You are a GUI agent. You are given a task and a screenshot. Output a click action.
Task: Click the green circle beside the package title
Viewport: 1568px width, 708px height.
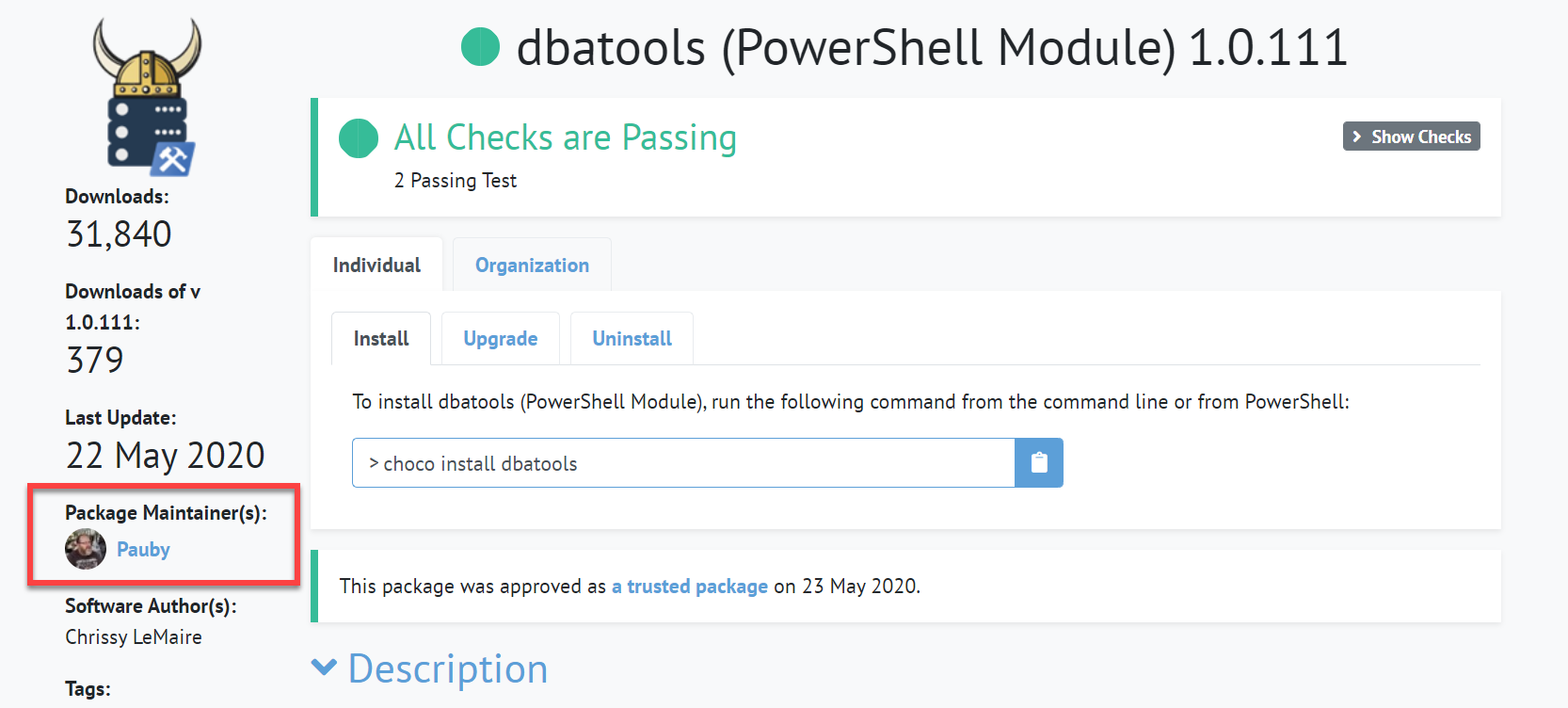[479, 47]
